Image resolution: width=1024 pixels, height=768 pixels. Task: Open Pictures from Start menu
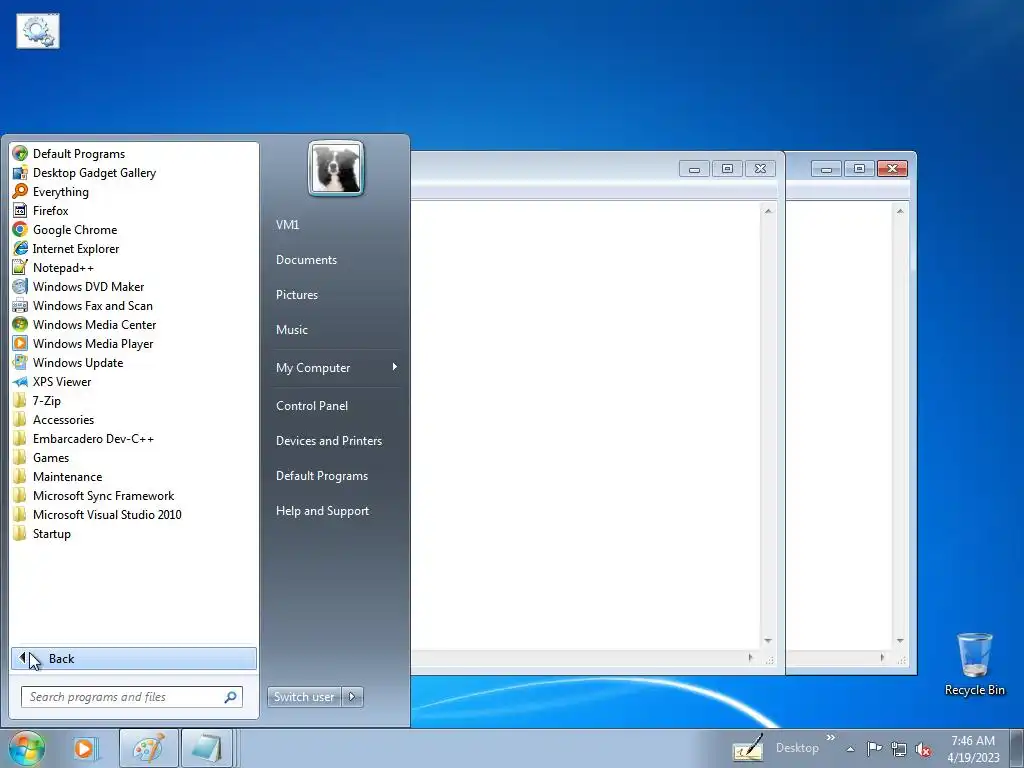(296, 295)
